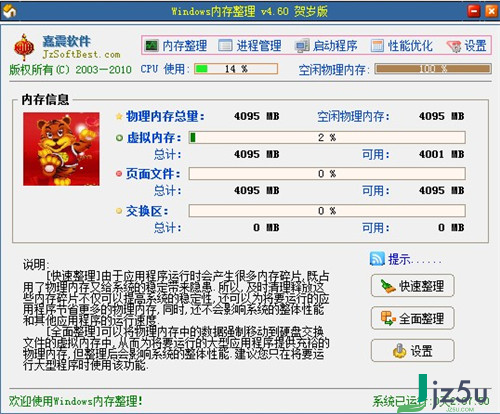Click the tiger mascot picture
The height and width of the screenshot is (414, 500).
click(61, 149)
